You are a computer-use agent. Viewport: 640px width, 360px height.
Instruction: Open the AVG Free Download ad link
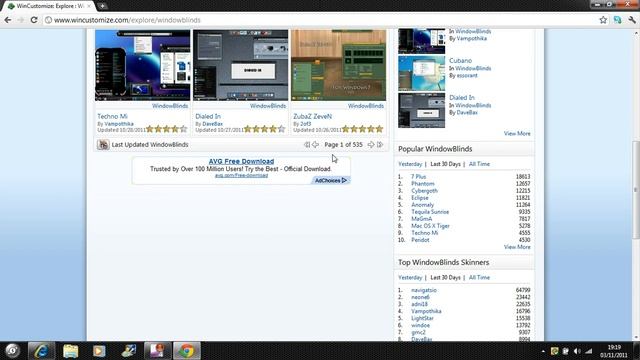point(241,161)
